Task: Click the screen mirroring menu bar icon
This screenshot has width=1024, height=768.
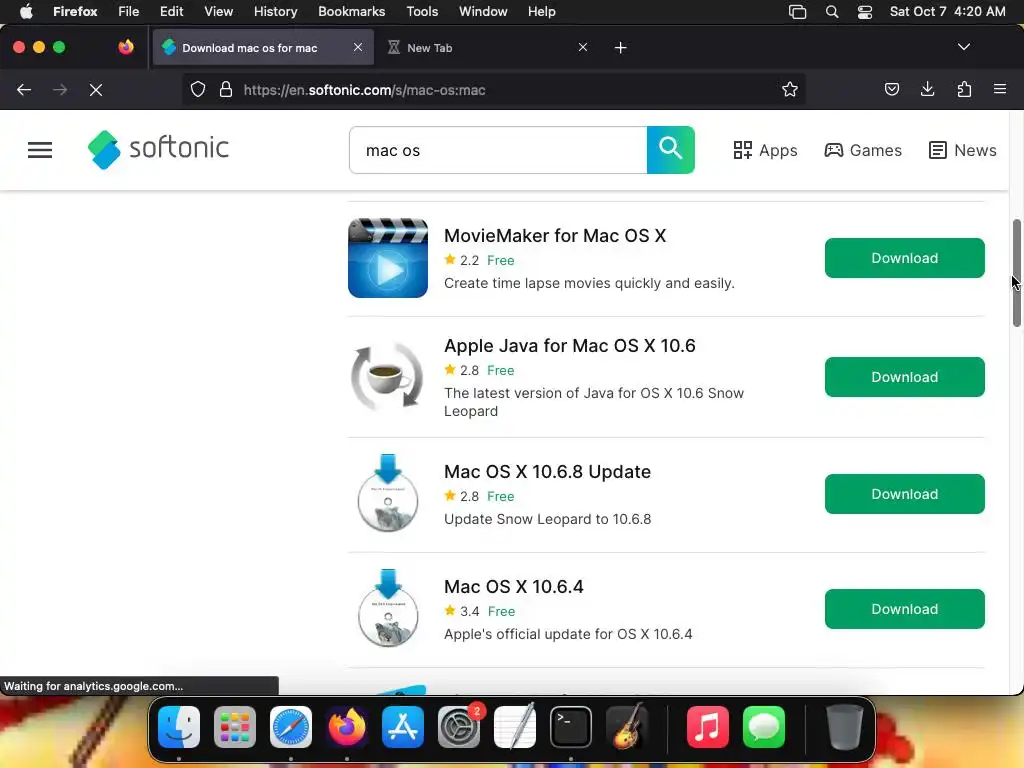Action: click(797, 12)
